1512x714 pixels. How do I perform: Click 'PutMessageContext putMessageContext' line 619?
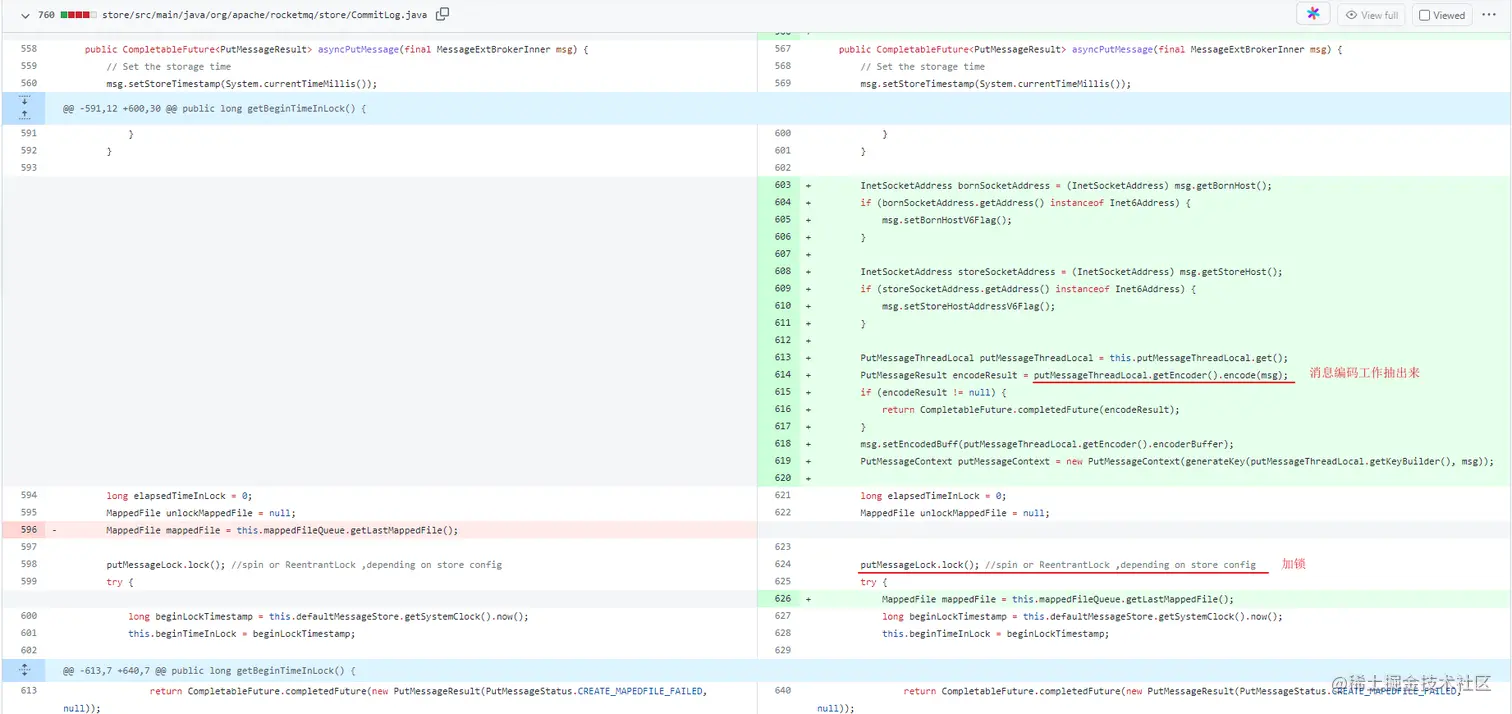(x=1177, y=461)
